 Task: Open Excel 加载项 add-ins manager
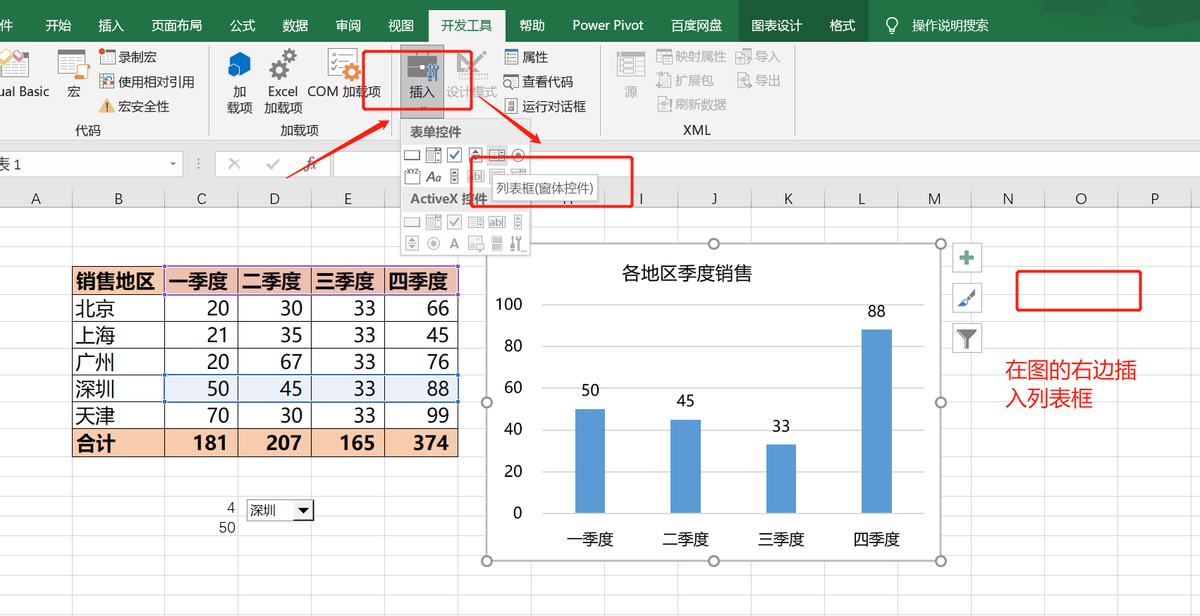click(x=283, y=81)
